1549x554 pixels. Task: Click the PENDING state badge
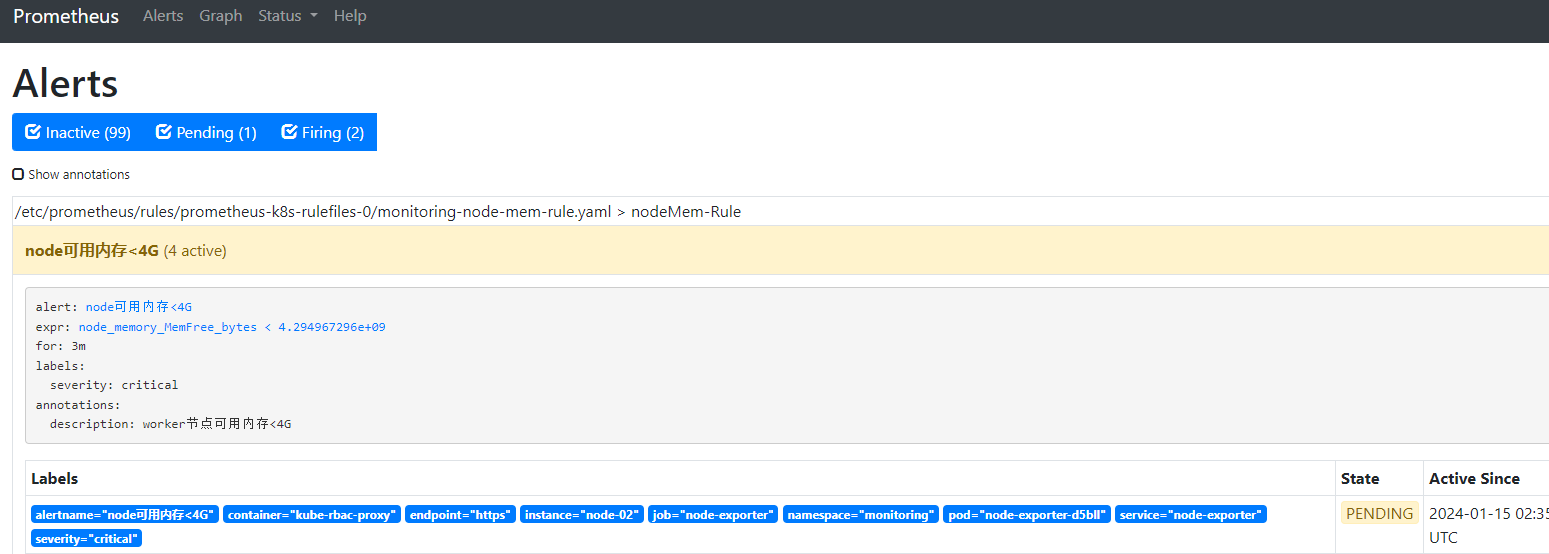click(1380, 514)
